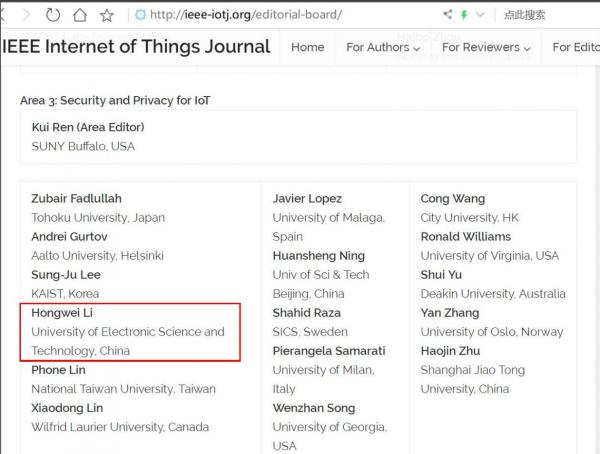Click Kui Ren (Area Editor) name
Viewport: 600px width, 454px height.
(88, 127)
